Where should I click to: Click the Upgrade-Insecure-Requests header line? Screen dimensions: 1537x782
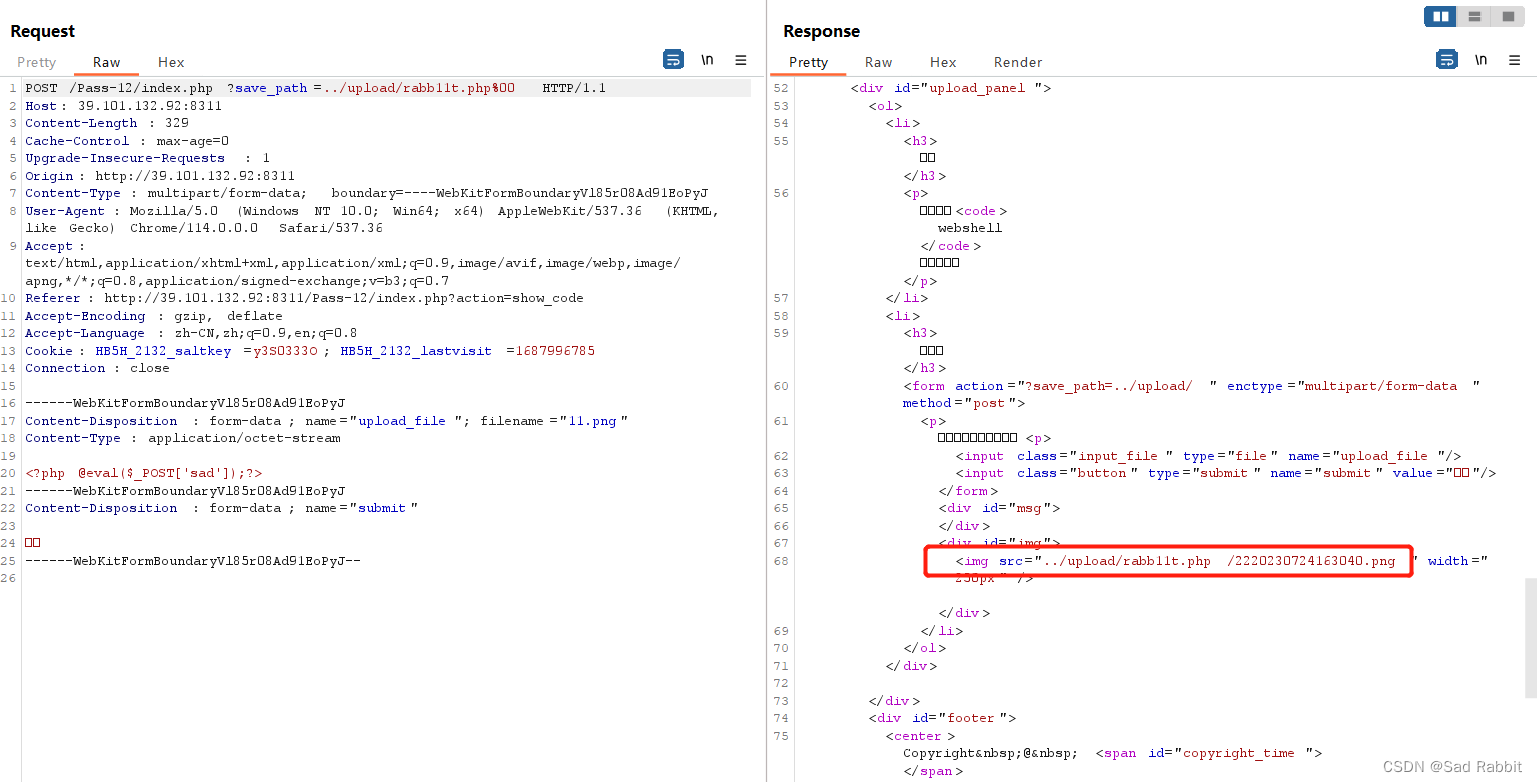coord(148,158)
